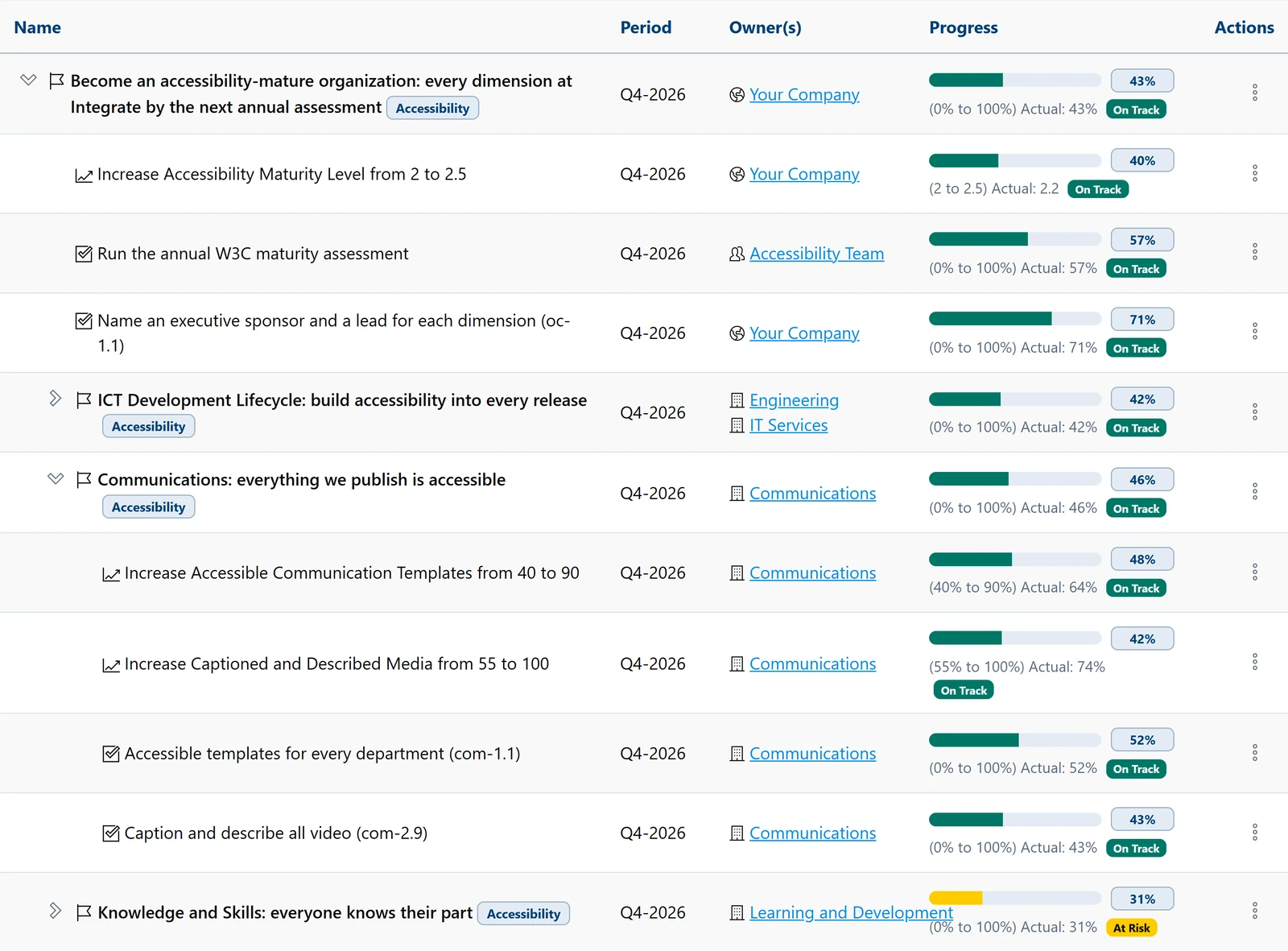Image resolution: width=1288 pixels, height=951 pixels.
Task: Click Accessibility tag under ICT Development Lifecycle
Action: (148, 427)
